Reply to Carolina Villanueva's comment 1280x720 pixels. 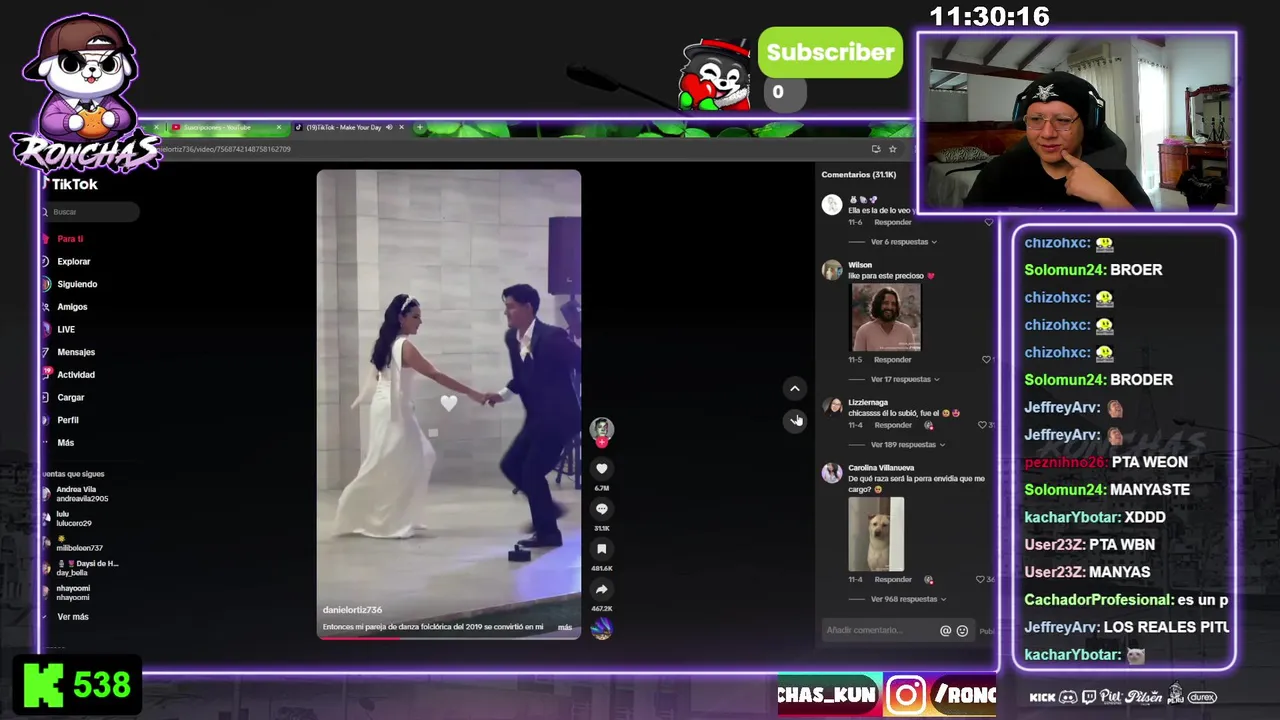click(x=892, y=579)
